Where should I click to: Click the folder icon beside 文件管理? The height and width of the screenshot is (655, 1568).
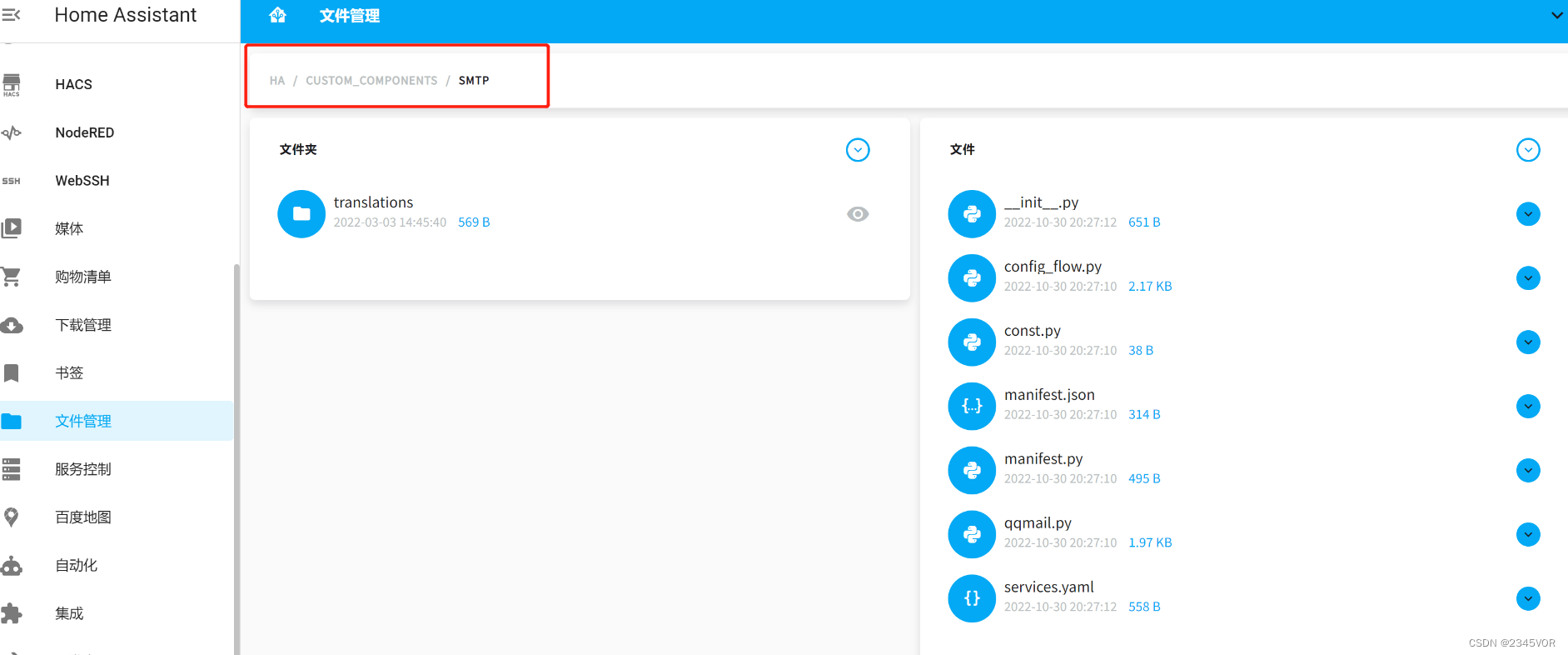(12, 421)
